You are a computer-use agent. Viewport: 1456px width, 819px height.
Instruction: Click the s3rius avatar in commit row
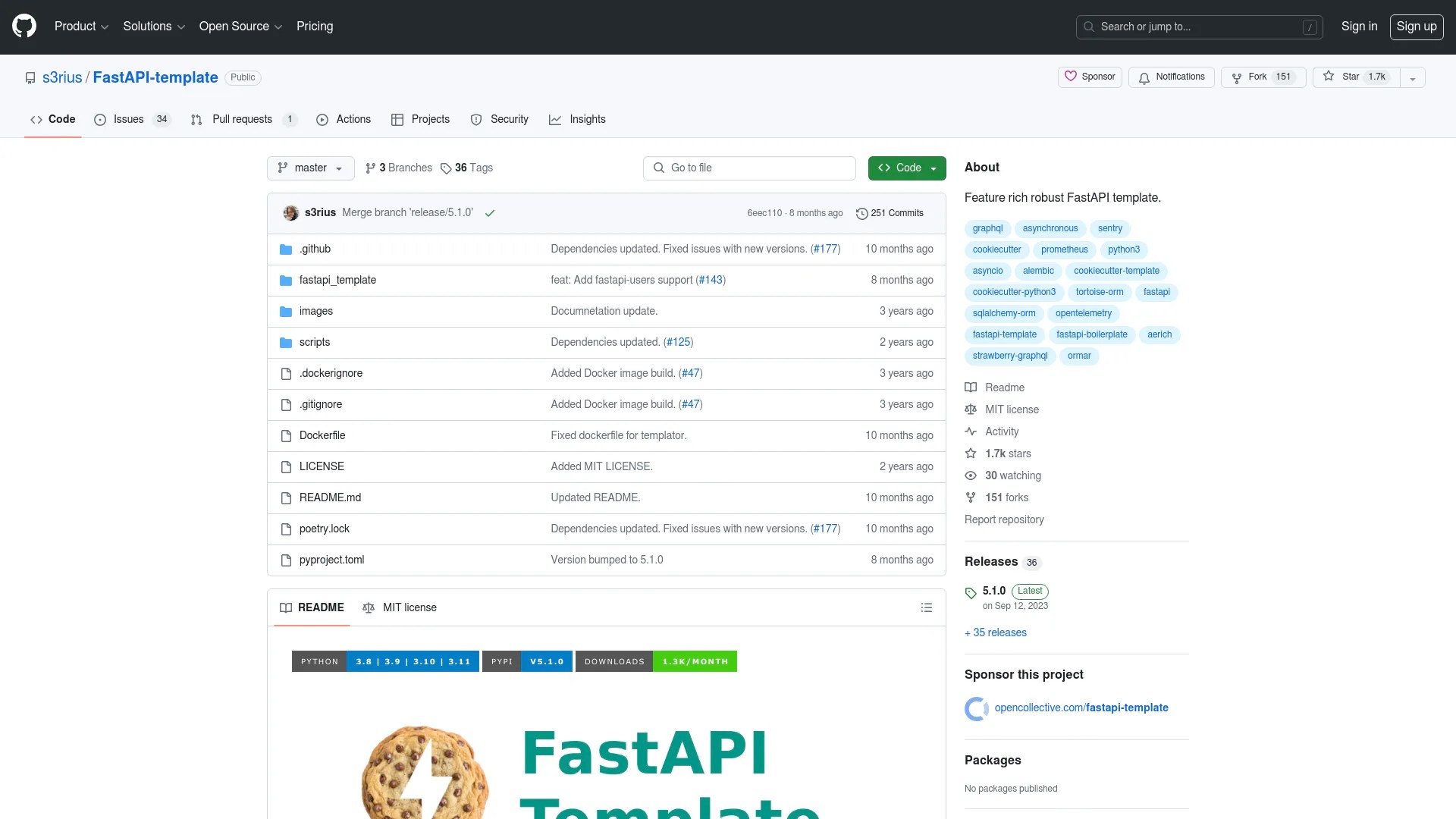coord(290,213)
